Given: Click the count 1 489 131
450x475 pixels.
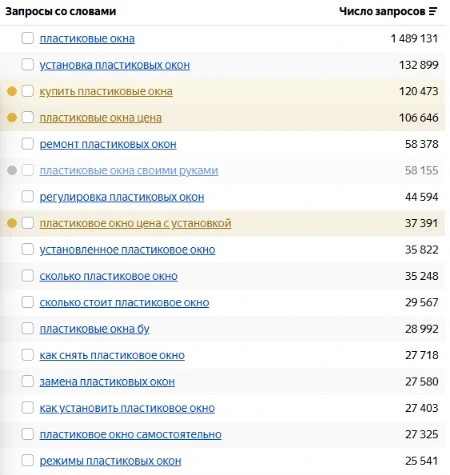Looking at the screenshot, I should click(414, 39).
